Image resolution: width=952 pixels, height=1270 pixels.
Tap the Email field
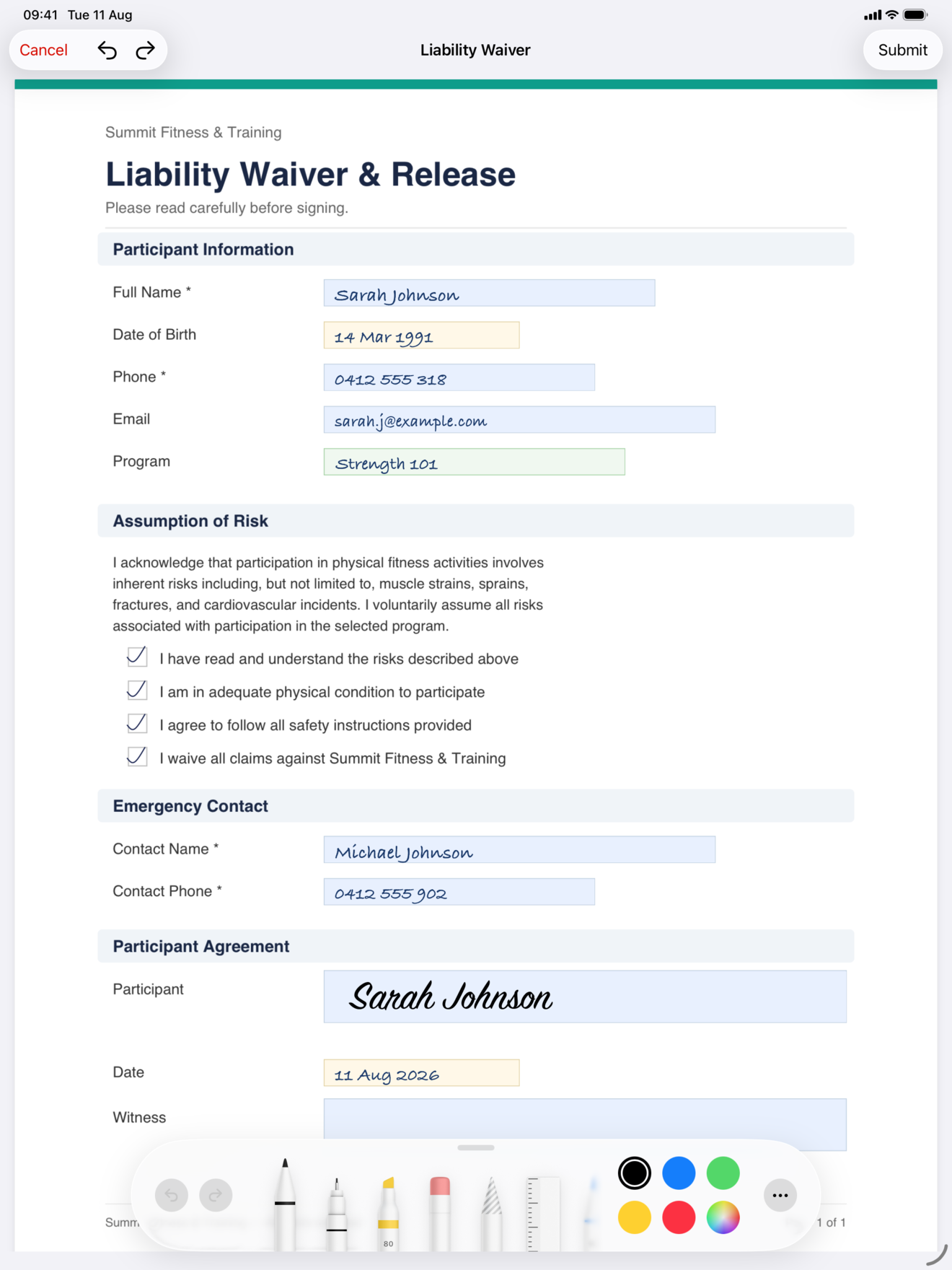tap(519, 420)
